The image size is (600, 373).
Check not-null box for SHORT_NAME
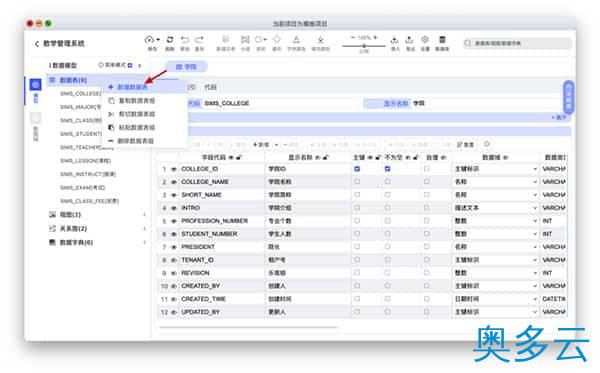(388, 195)
